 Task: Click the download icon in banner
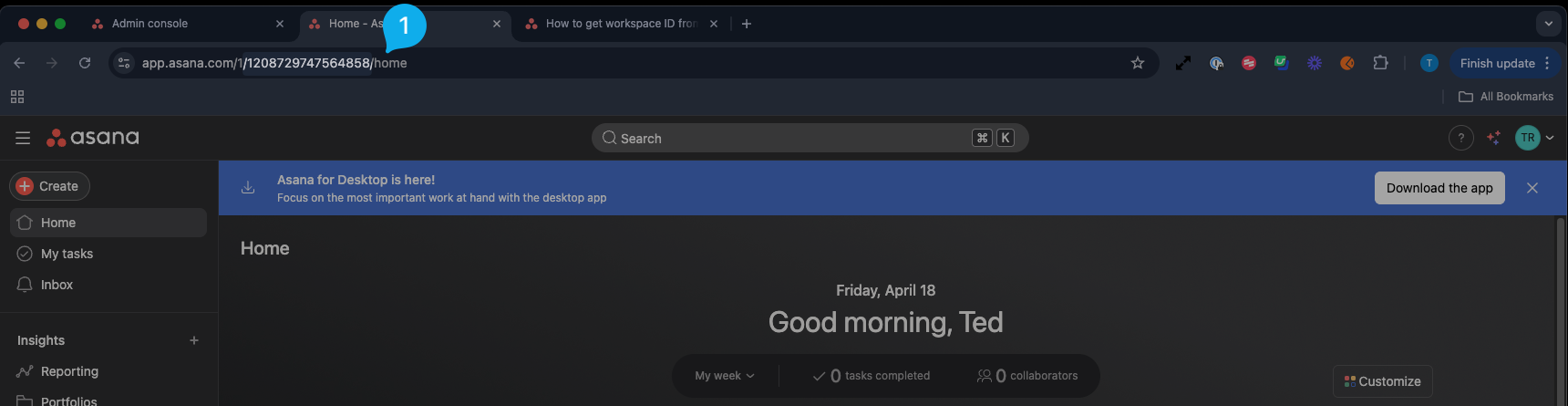point(248,188)
